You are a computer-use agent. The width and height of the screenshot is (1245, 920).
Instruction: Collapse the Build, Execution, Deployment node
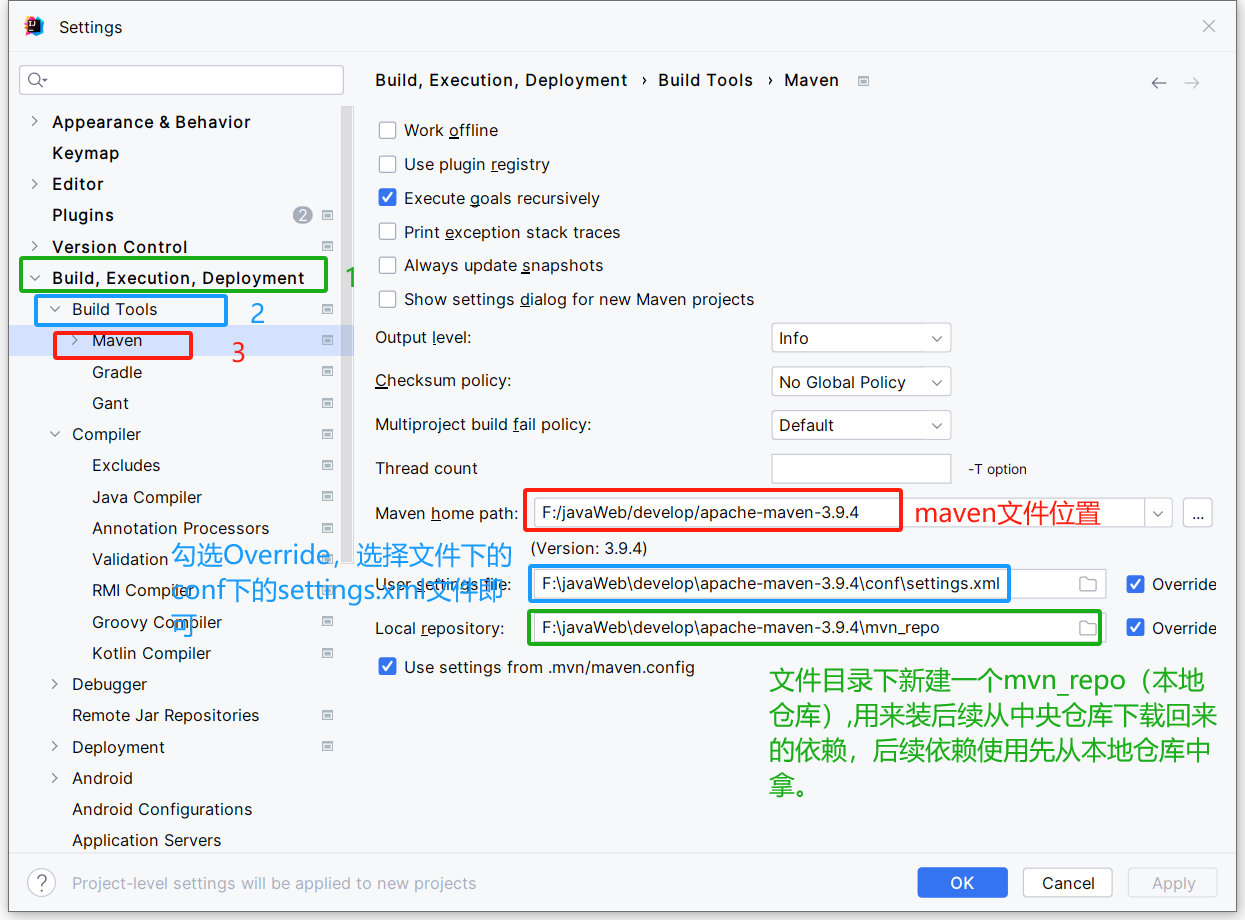pyautogui.click(x=35, y=278)
